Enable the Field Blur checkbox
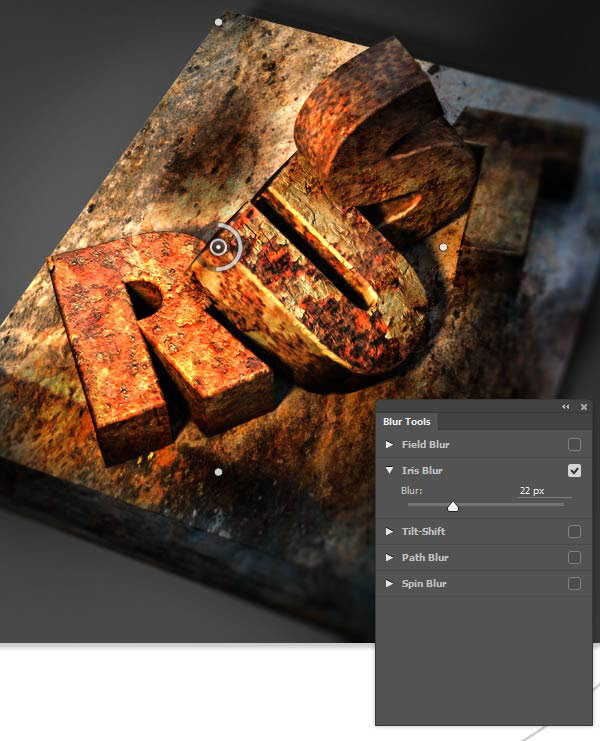This screenshot has width=600, height=741. [574, 445]
